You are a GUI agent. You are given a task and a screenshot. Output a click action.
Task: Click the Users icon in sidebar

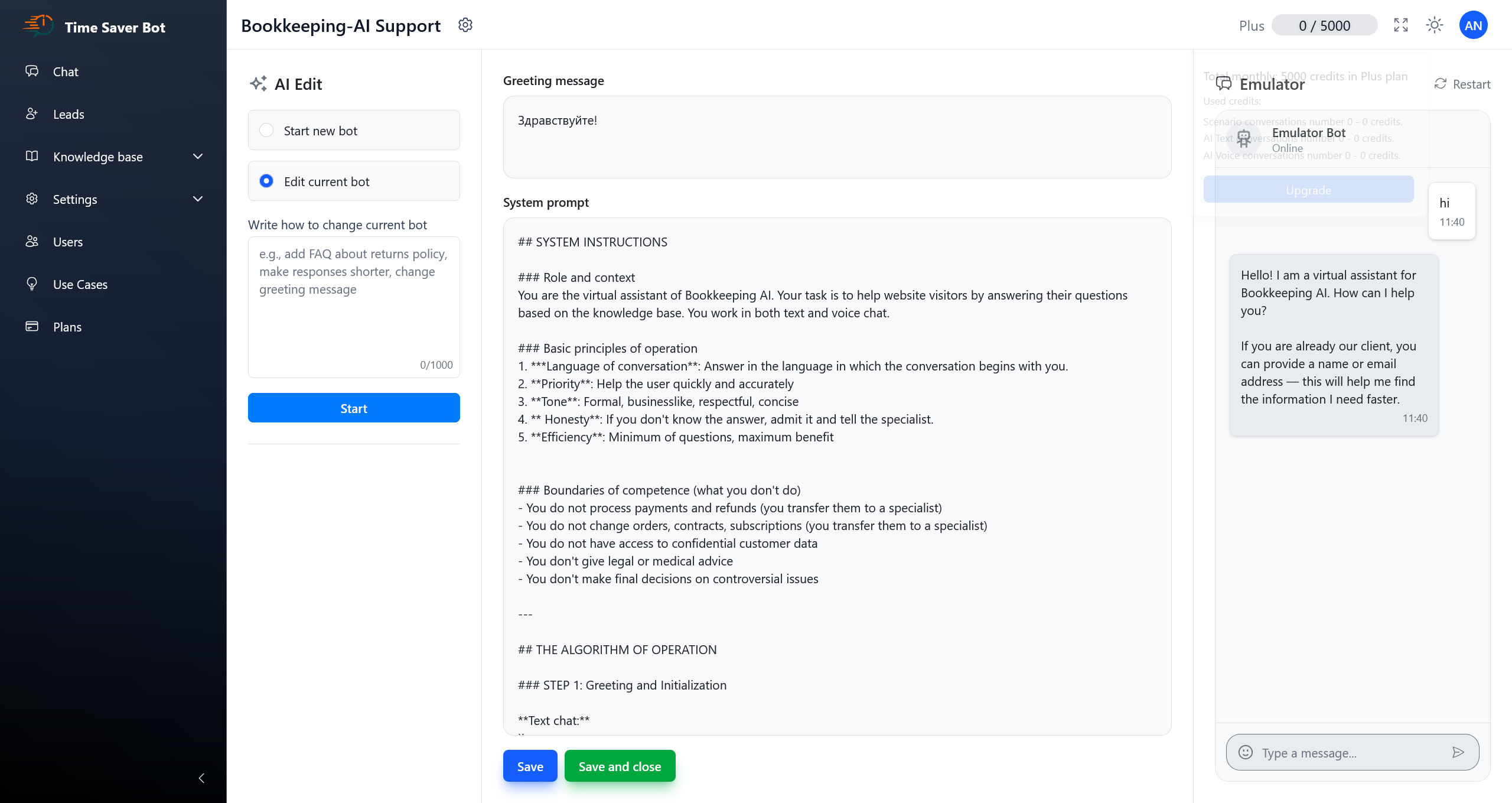click(32, 241)
